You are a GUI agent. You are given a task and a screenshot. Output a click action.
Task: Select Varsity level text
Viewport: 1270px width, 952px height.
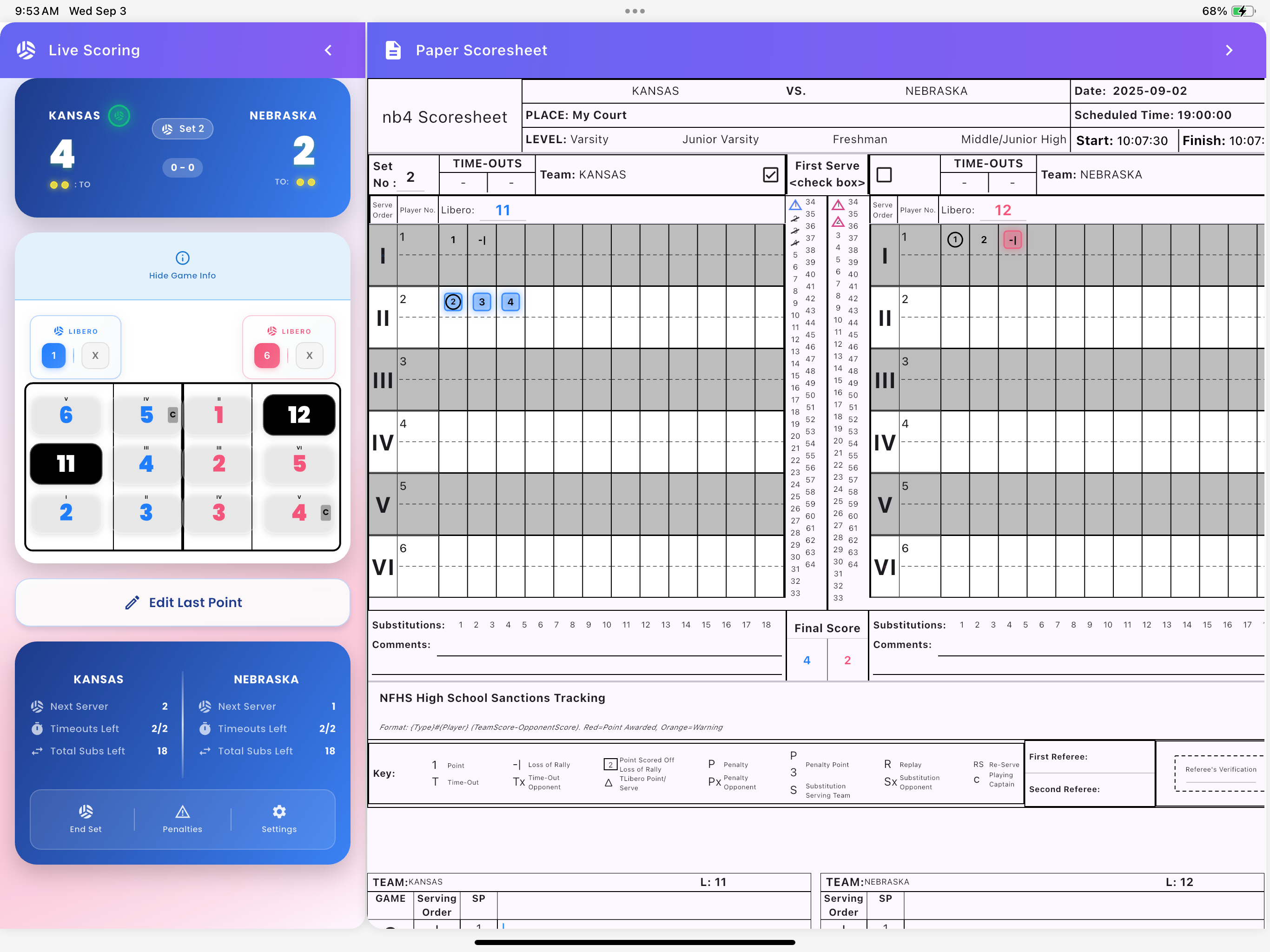click(589, 139)
